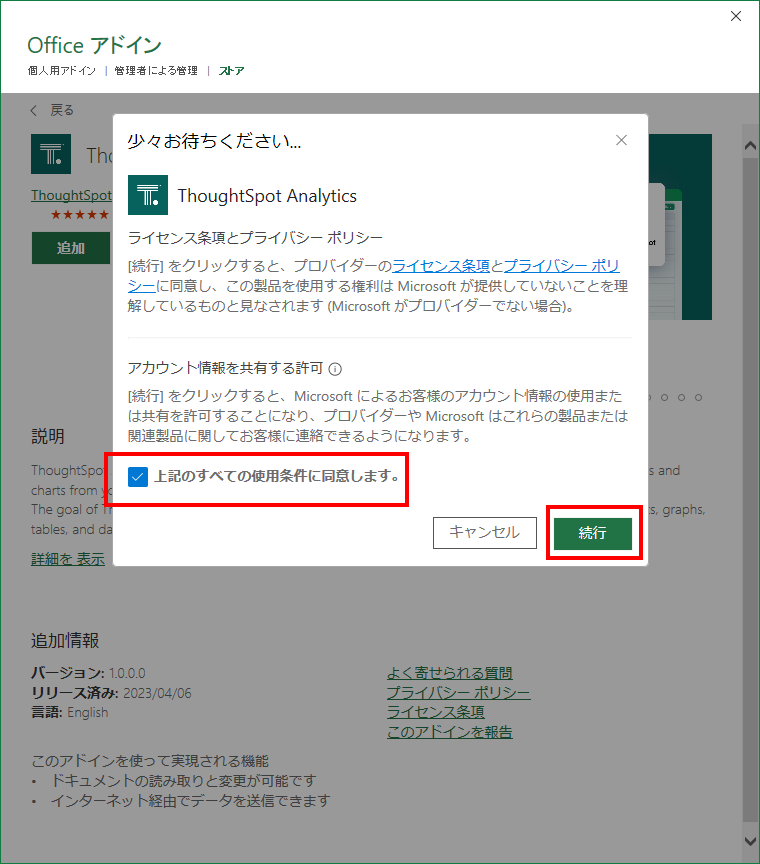Screen dimensions: 760x864
Task: Click the green 追加 button
Action: pos(71,248)
